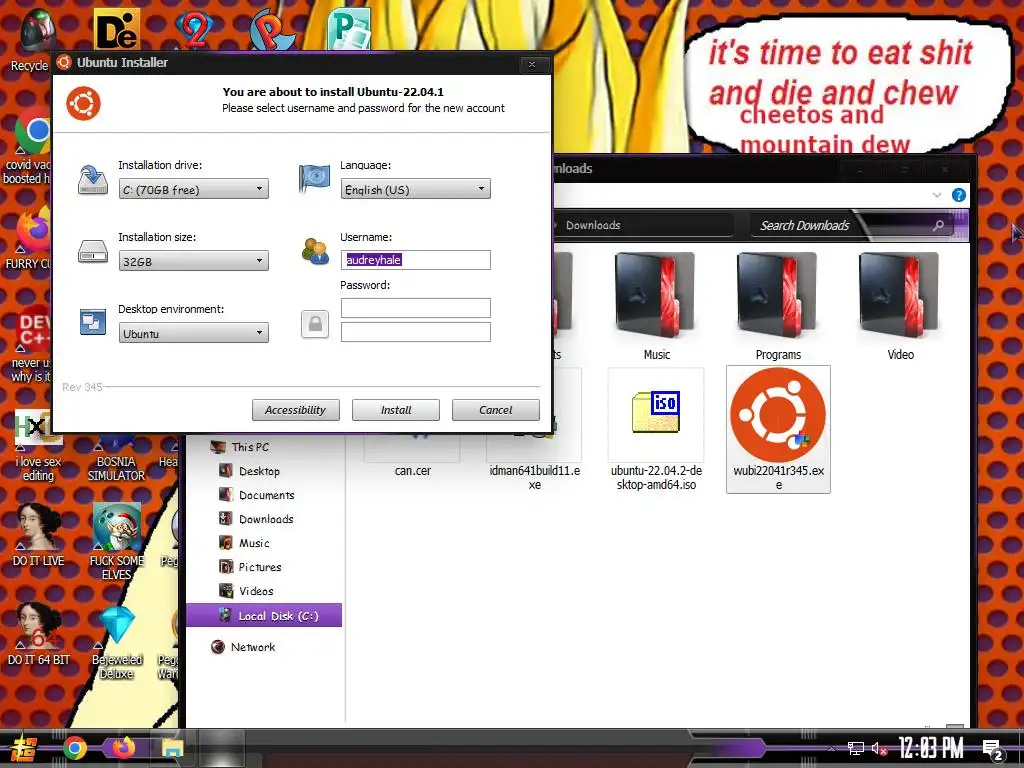
Task: Click the Ubuntu logo in installer header
Action: [84, 103]
